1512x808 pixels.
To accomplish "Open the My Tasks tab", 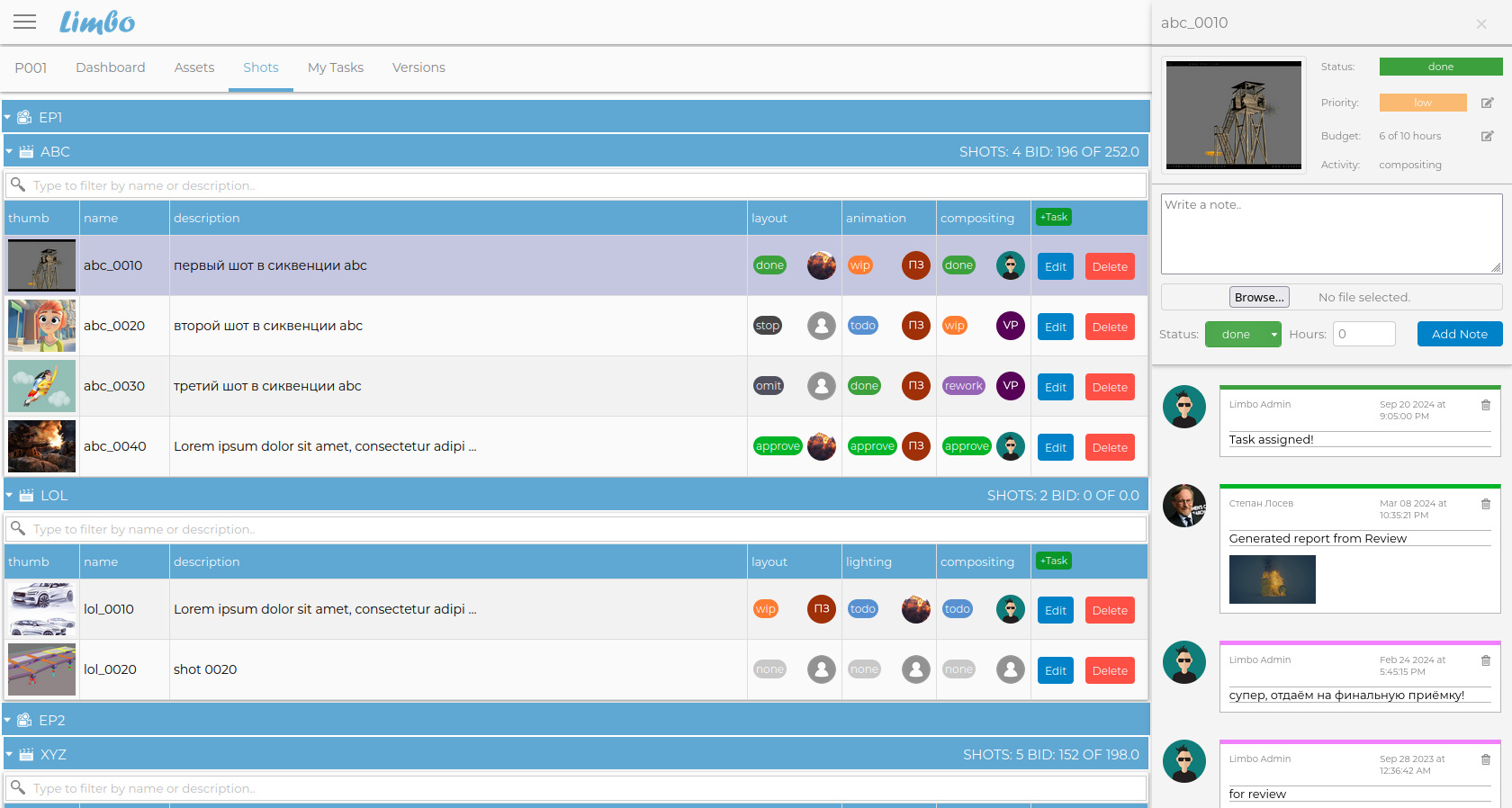I will 335,67.
